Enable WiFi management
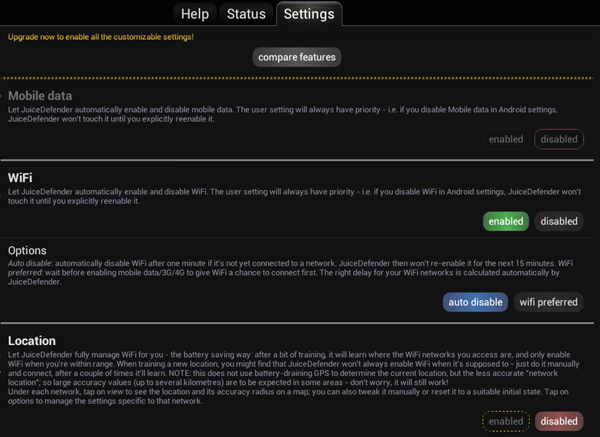 pos(505,221)
